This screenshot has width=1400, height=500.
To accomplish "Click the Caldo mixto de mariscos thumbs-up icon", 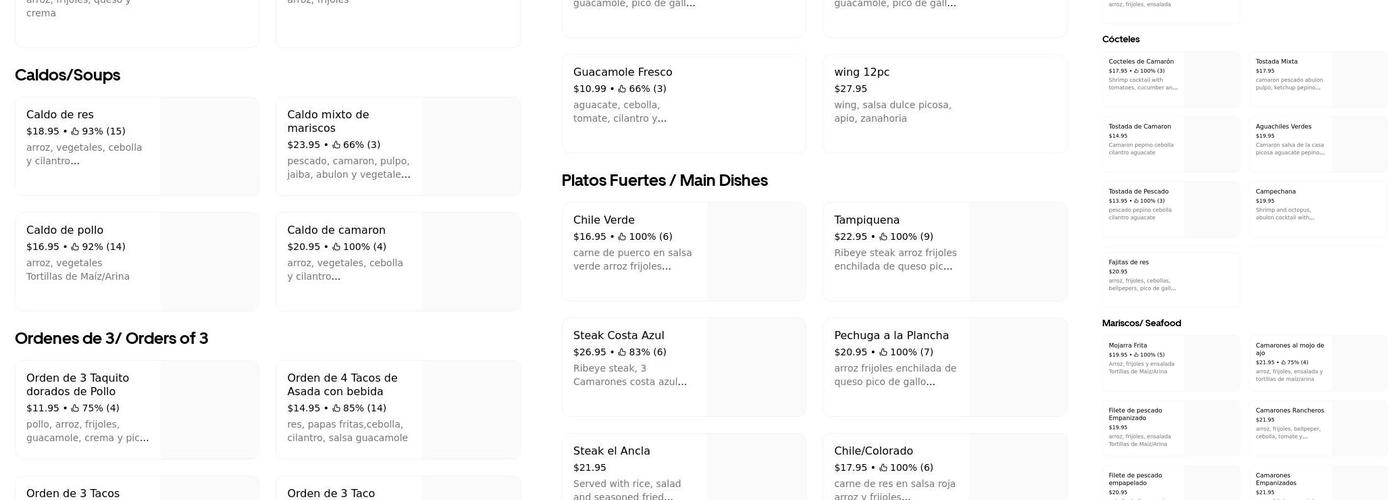I will click(336, 145).
